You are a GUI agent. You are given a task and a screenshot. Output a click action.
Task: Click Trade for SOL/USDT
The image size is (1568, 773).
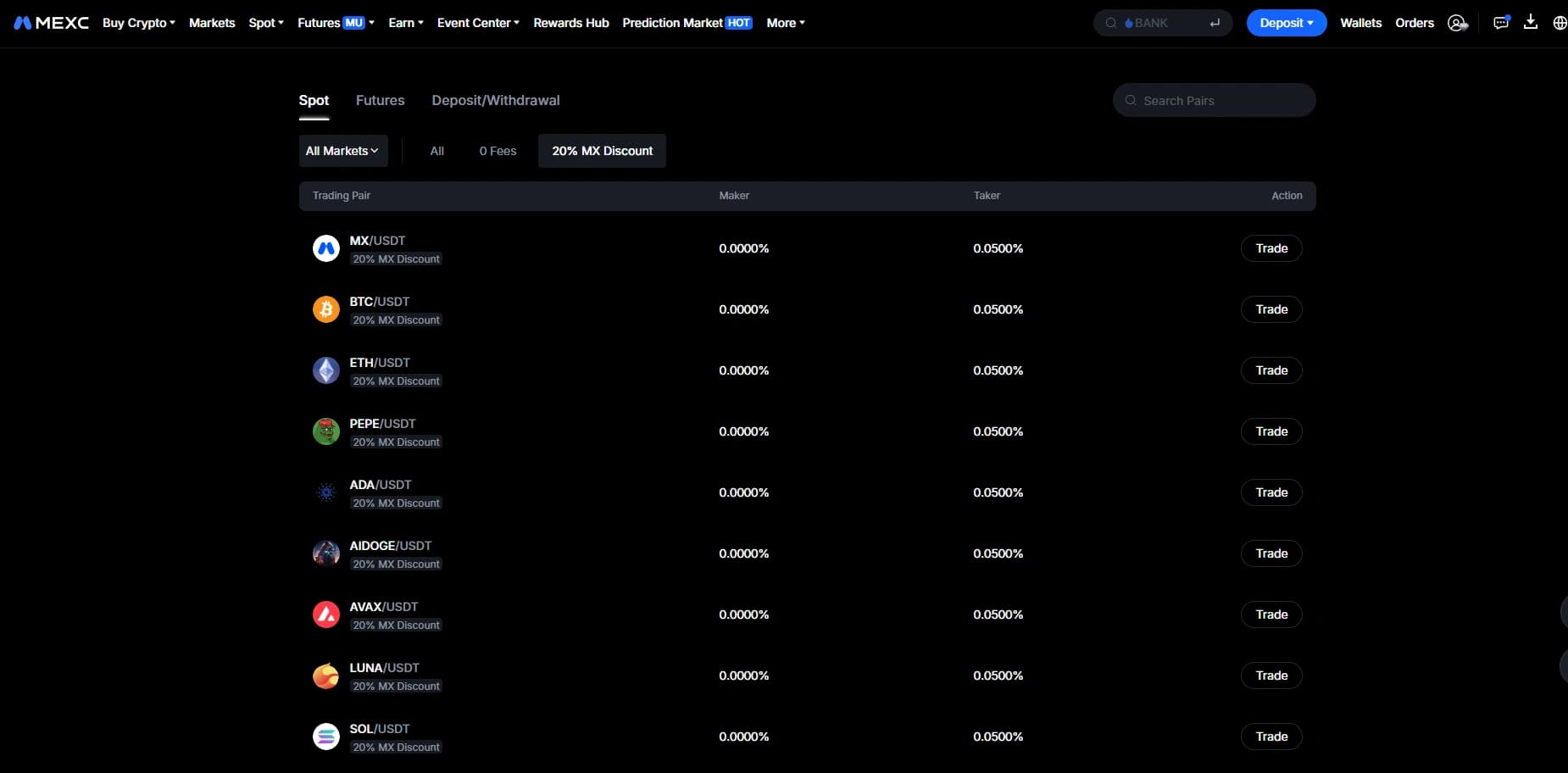point(1271,737)
